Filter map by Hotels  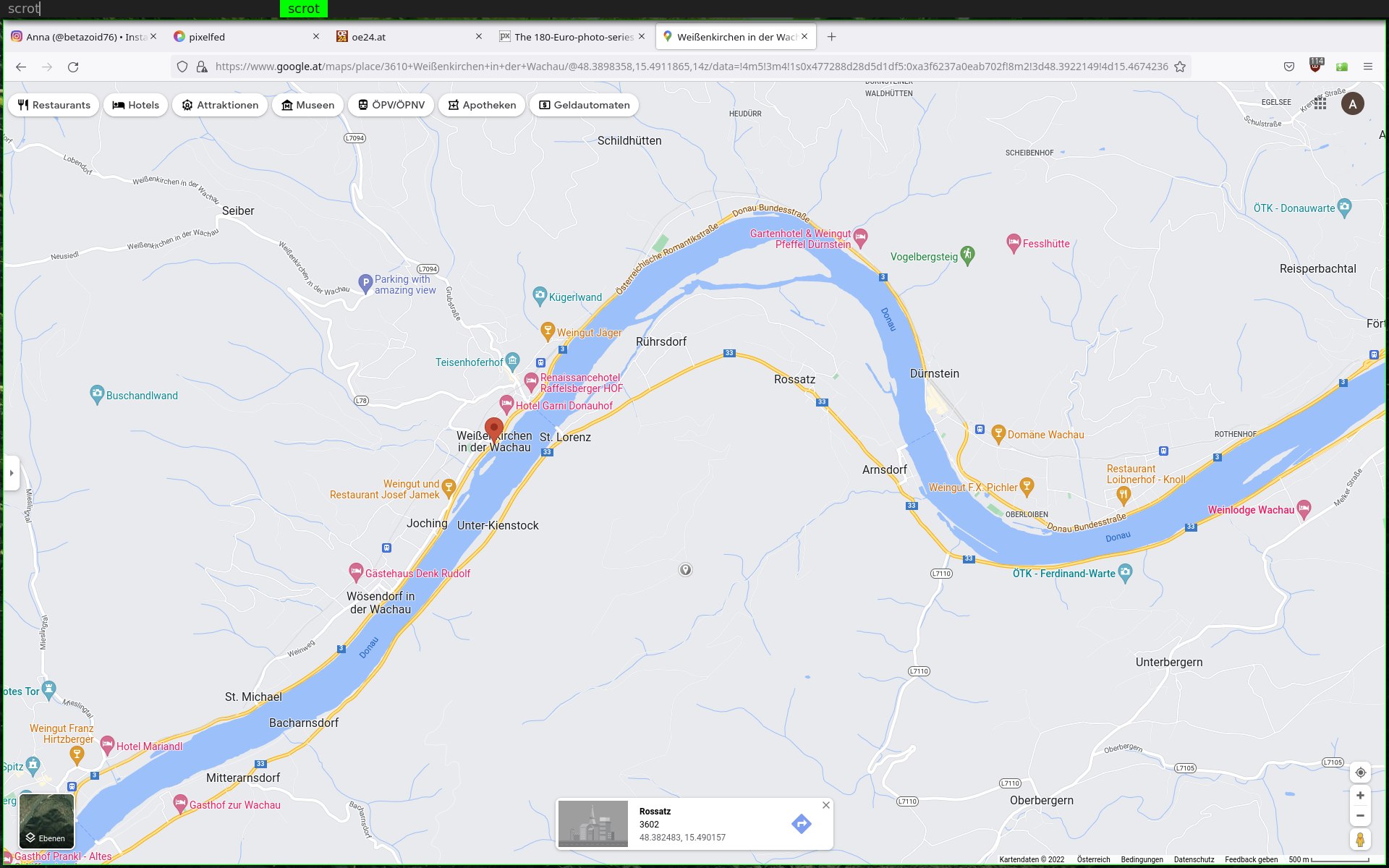[x=136, y=105]
